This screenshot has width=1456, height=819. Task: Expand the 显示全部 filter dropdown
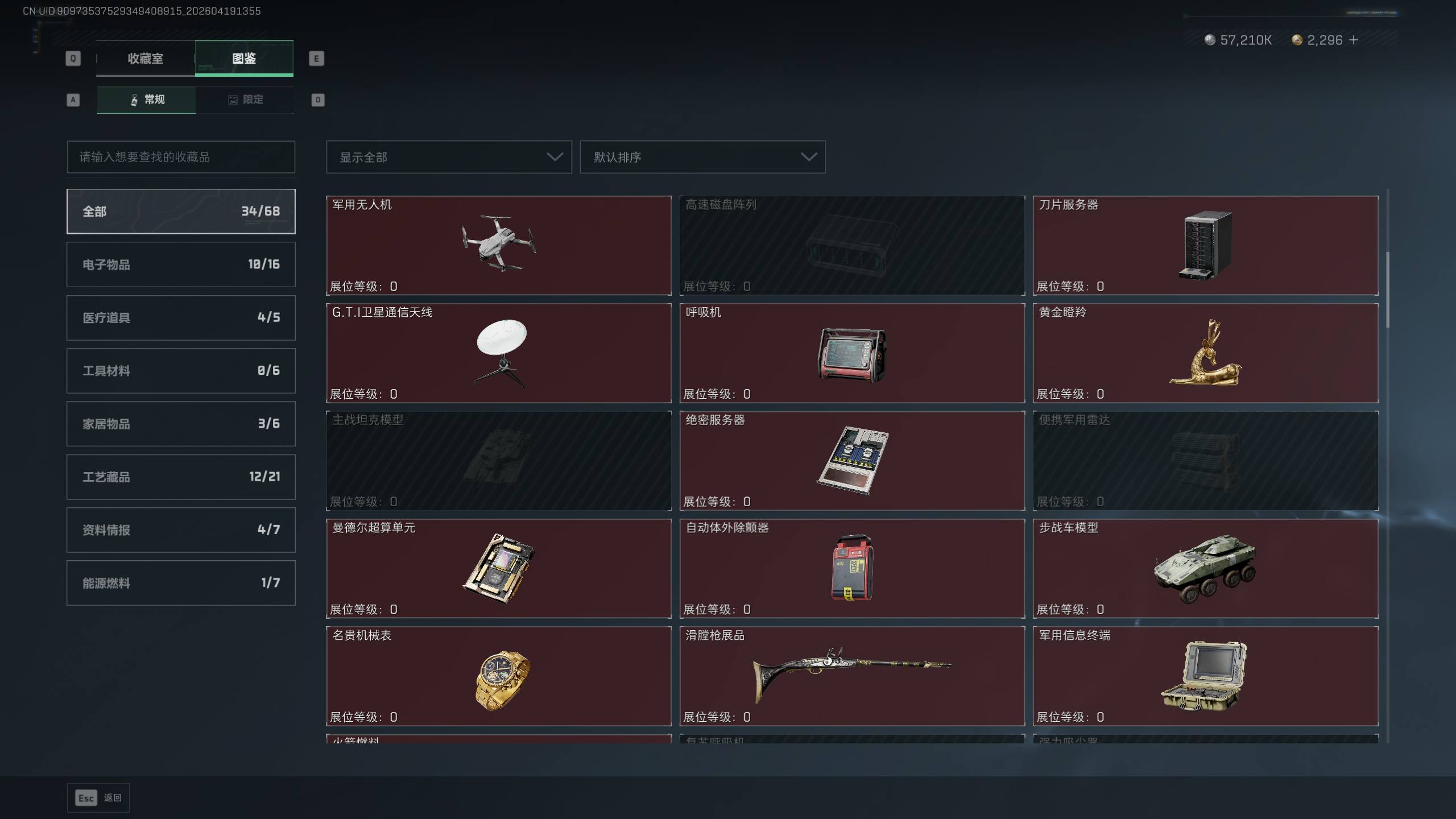click(449, 157)
